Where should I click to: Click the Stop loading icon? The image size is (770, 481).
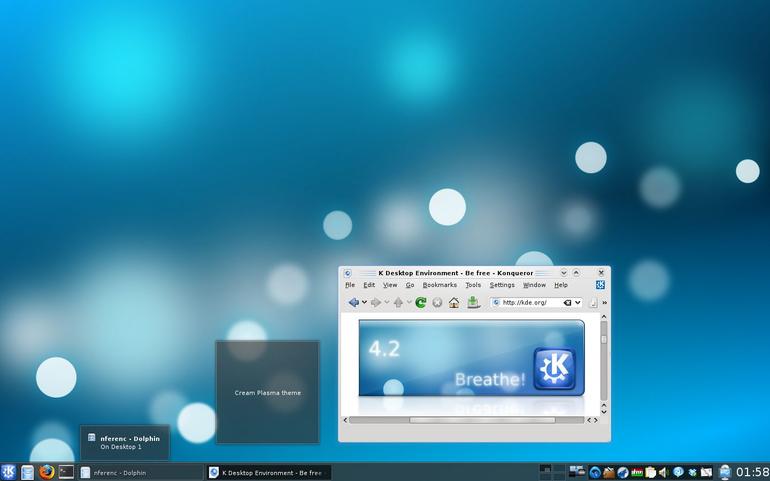[437, 303]
